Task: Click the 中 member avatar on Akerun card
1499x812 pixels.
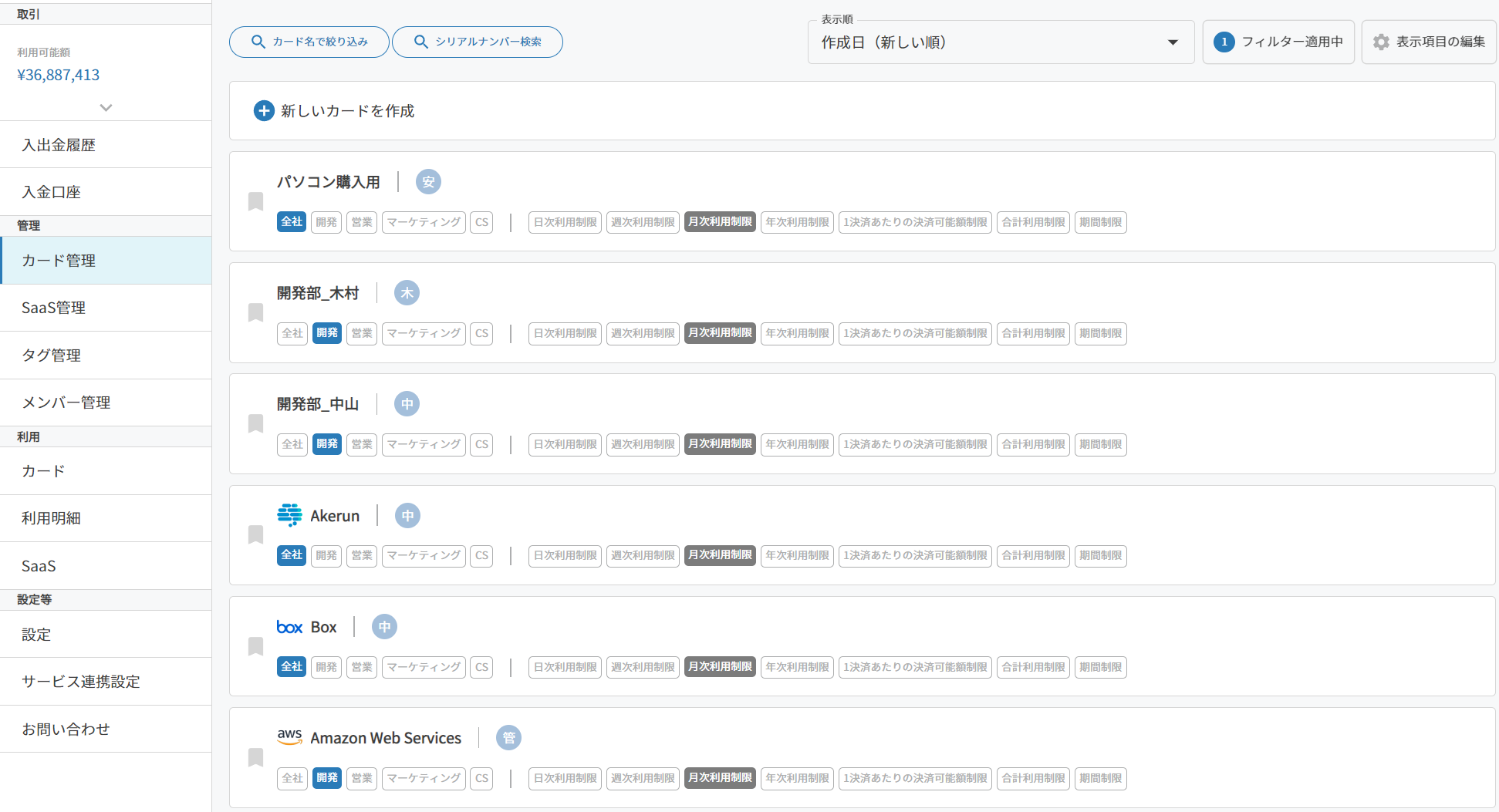Action: click(x=407, y=516)
